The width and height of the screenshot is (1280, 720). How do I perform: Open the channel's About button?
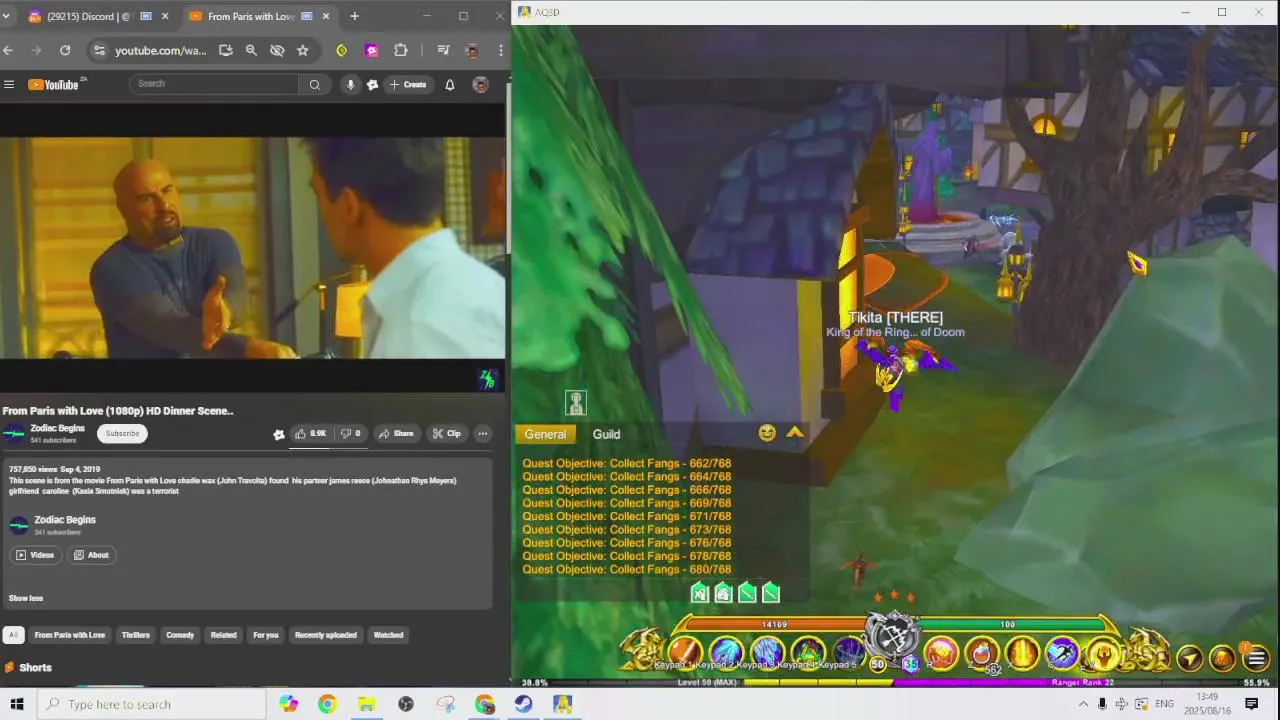click(91, 555)
